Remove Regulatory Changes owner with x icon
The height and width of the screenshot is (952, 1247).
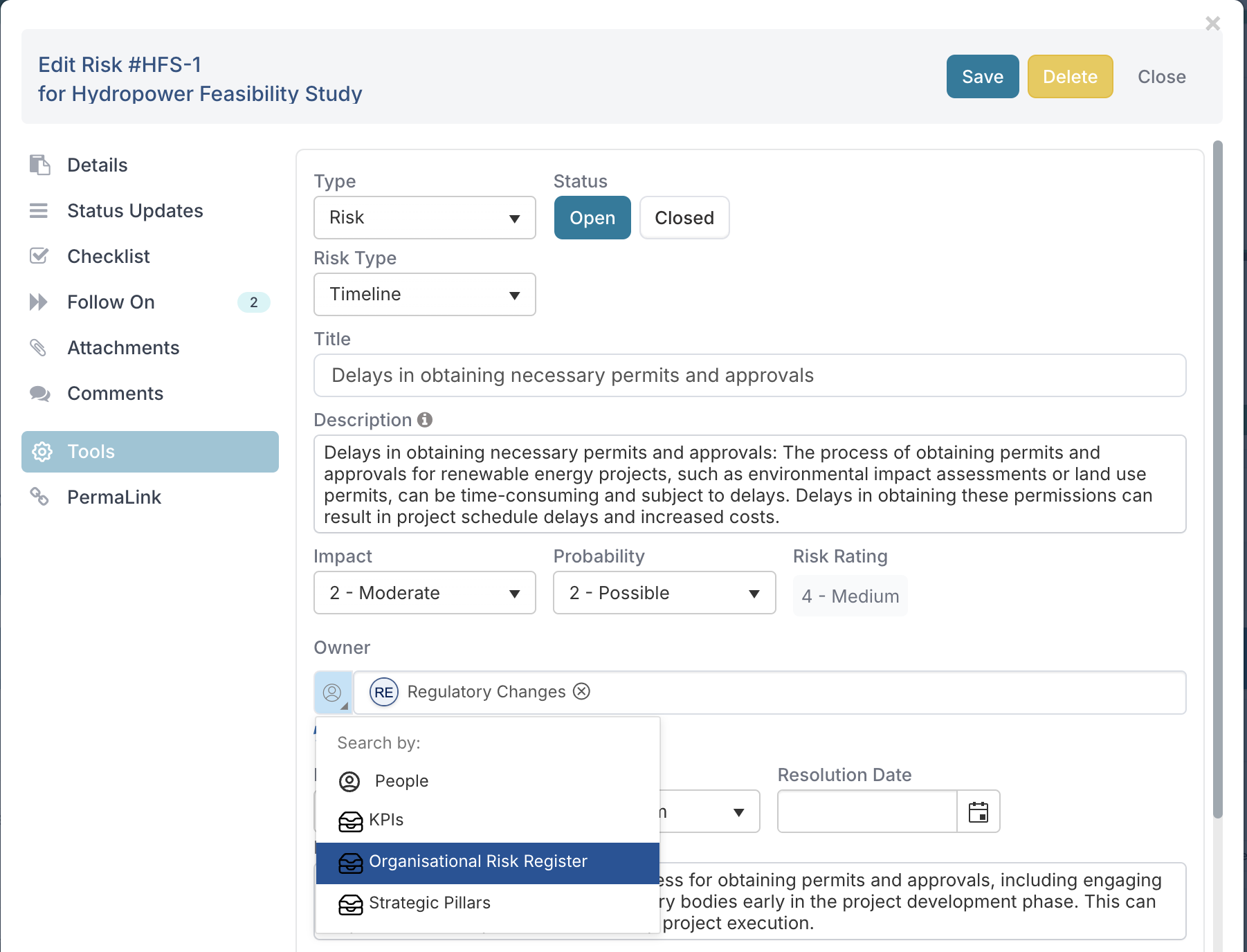click(x=582, y=691)
